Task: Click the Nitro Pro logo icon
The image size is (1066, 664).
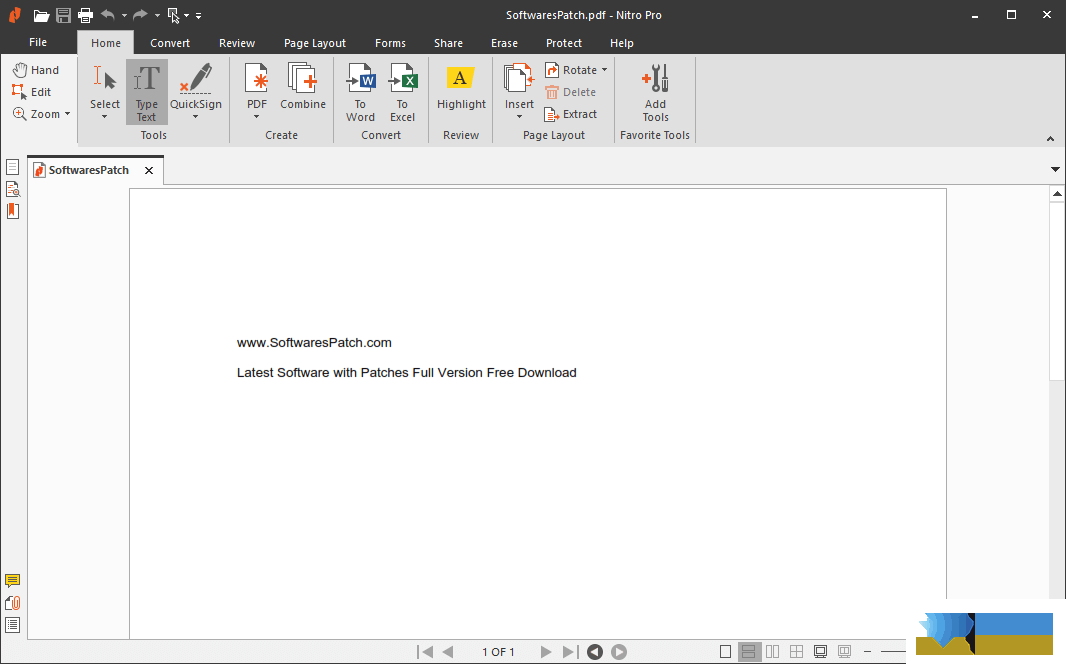Action: tap(14, 15)
